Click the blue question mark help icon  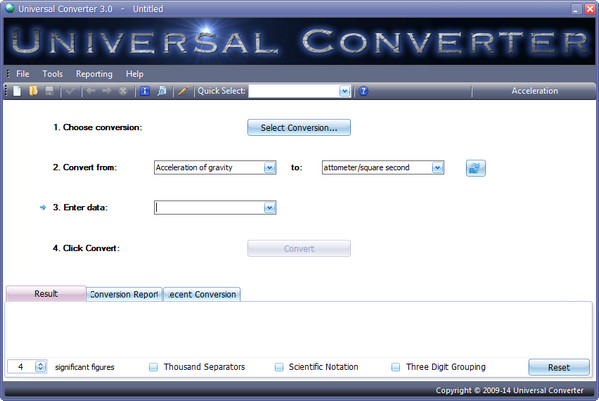pos(363,91)
